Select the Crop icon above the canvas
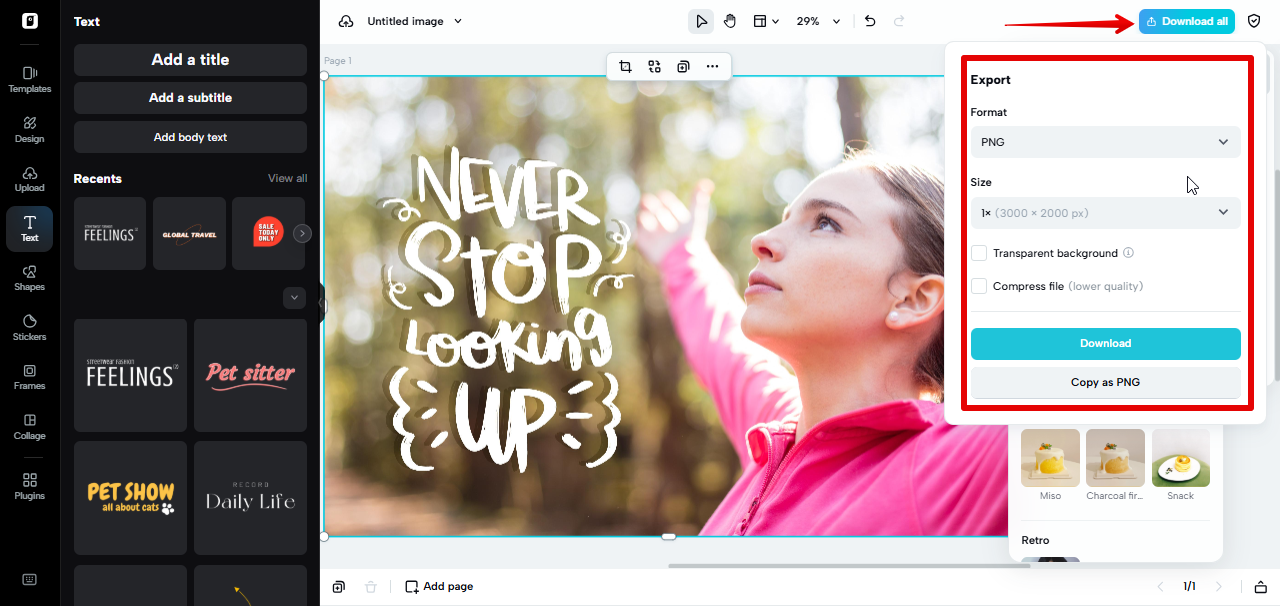1280x606 pixels. click(x=625, y=66)
